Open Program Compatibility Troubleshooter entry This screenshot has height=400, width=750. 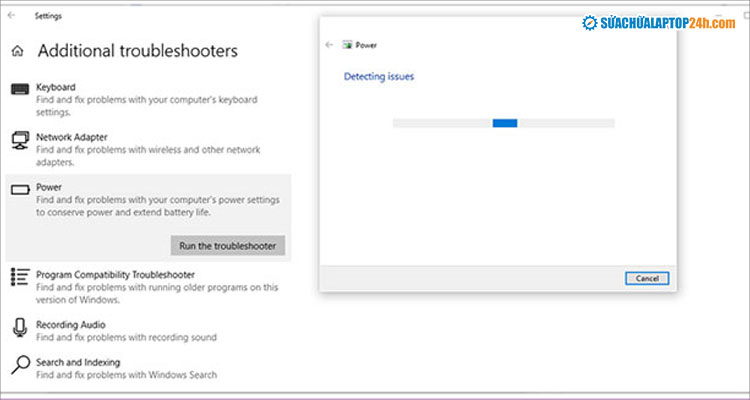115,274
